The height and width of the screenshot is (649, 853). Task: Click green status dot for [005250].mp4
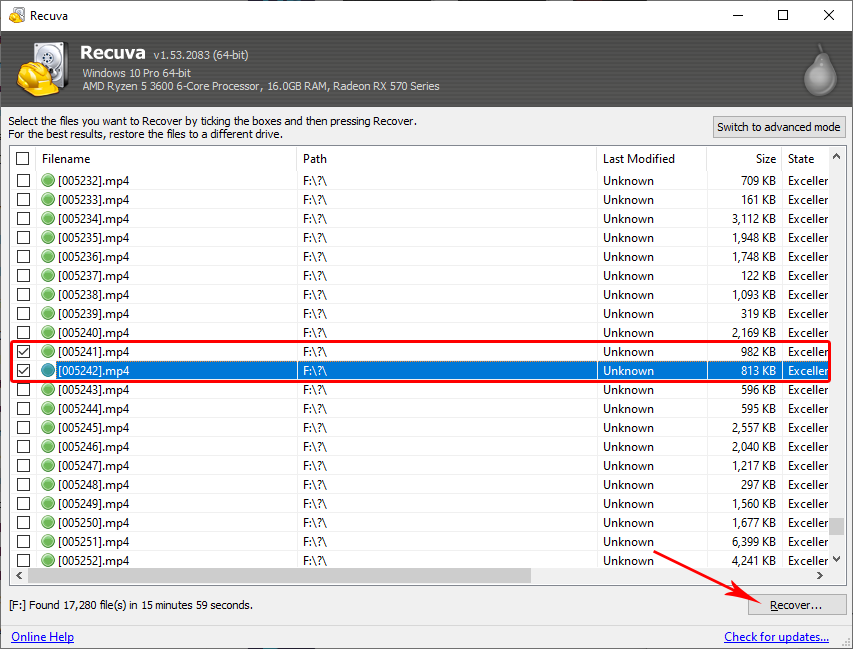(x=48, y=523)
